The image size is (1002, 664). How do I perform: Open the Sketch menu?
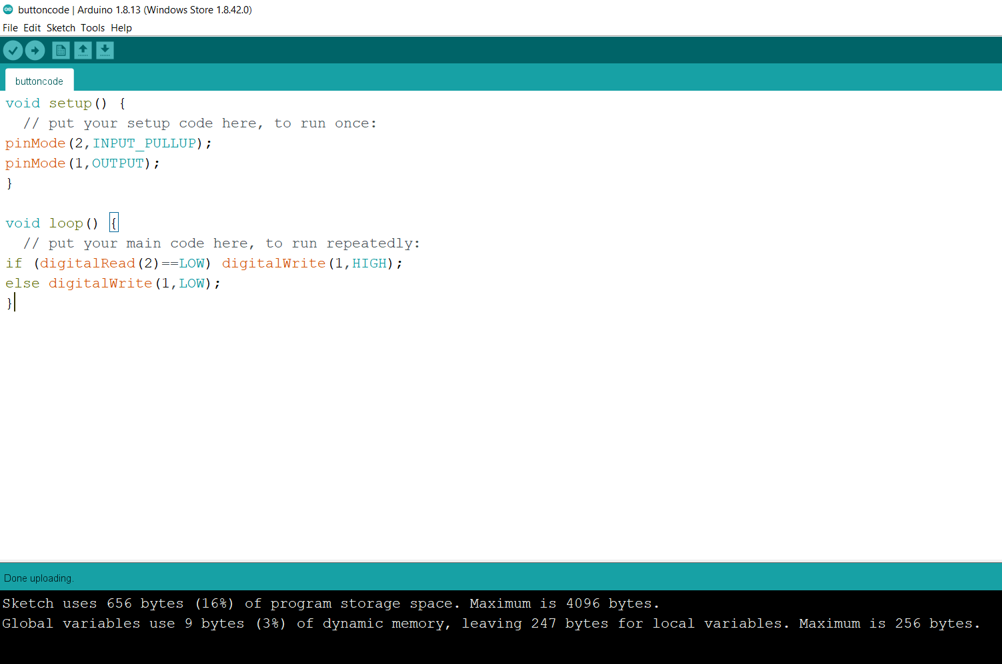(61, 28)
